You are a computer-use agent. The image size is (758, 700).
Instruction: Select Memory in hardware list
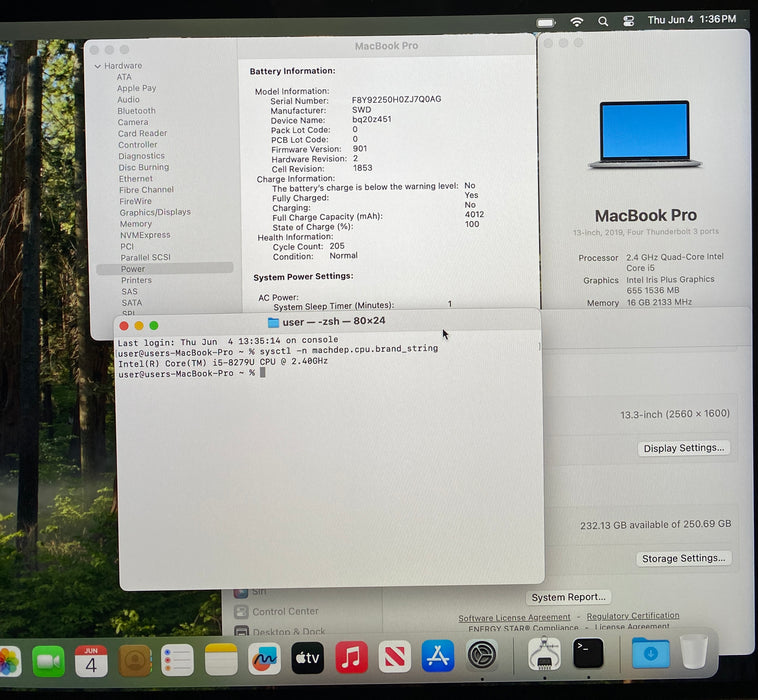pyautogui.click(x=136, y=224)
